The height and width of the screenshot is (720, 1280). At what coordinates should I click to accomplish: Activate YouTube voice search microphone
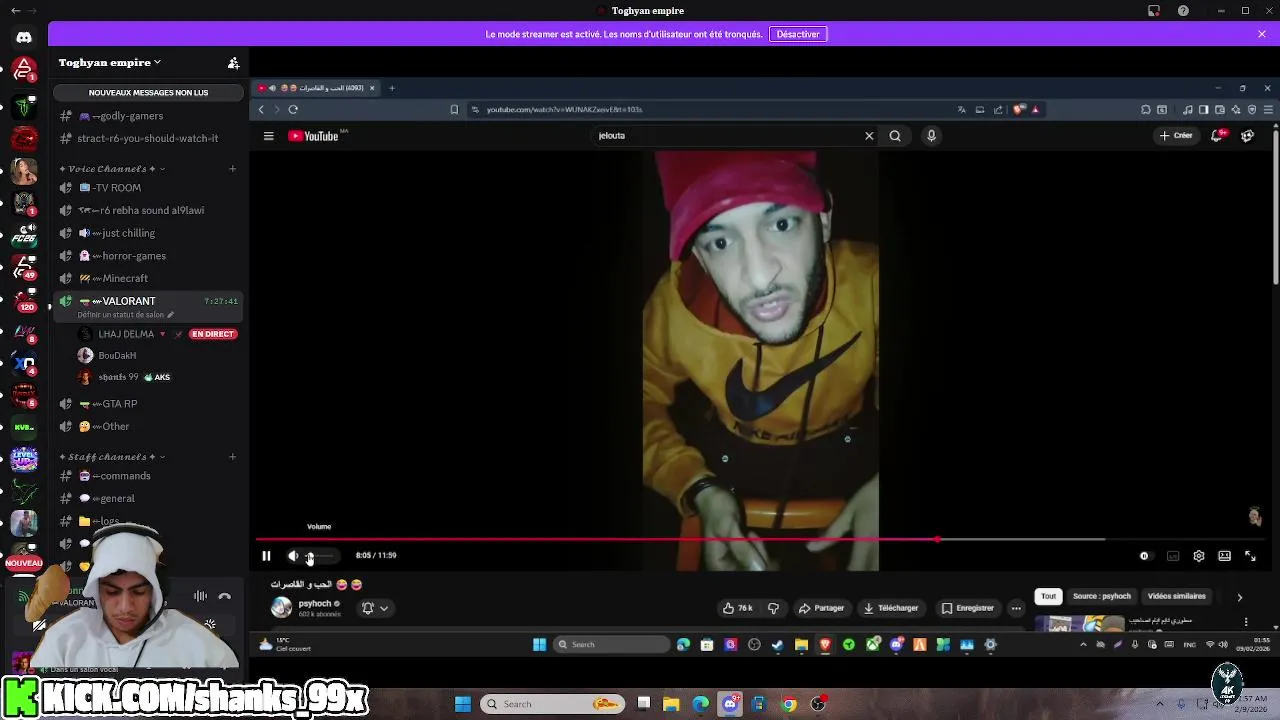pos(931,136)
